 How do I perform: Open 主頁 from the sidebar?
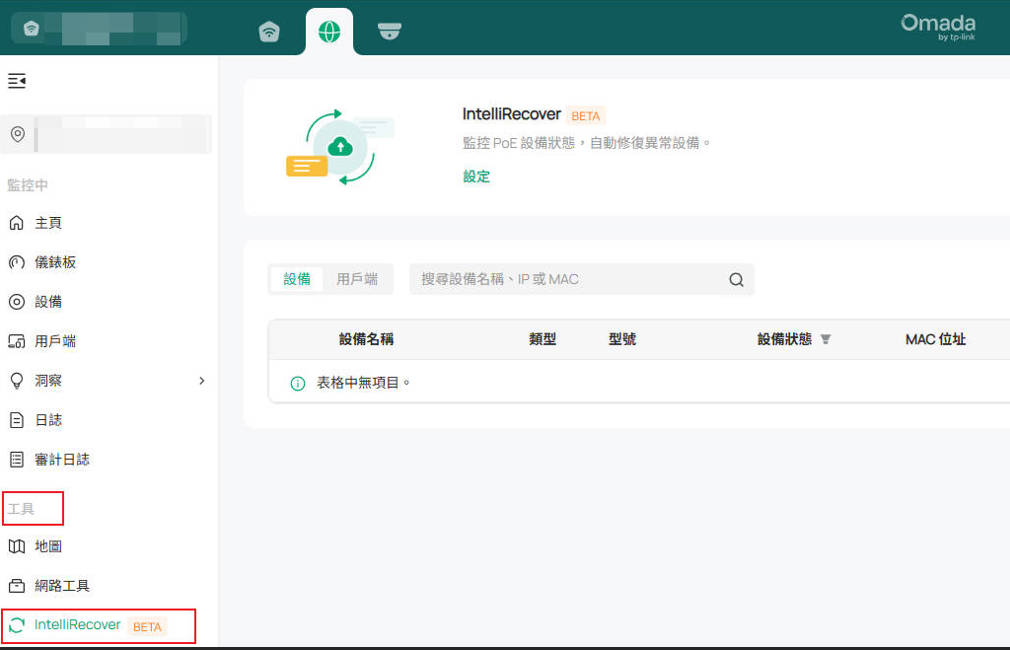point(48,223)
